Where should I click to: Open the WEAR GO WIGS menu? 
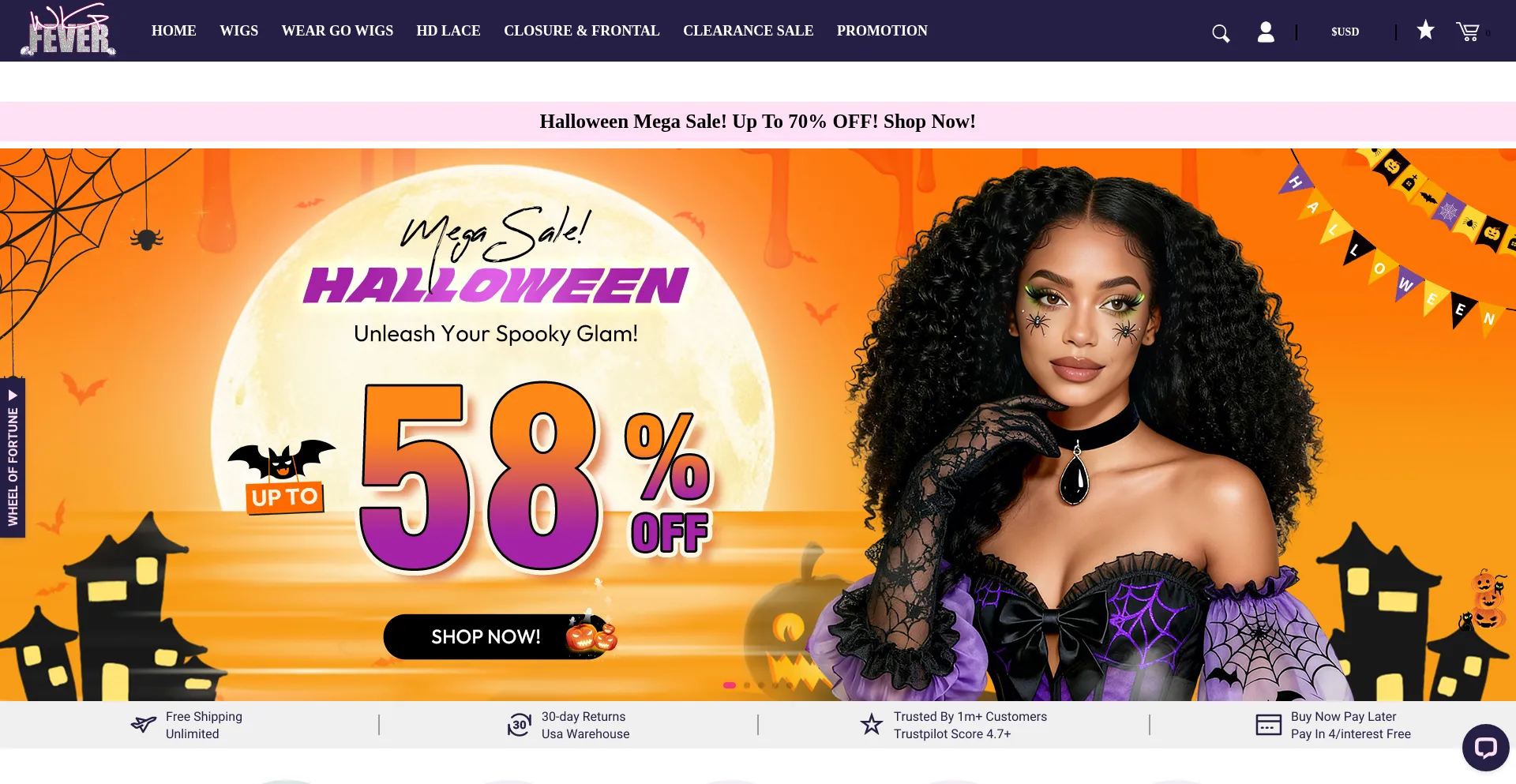pyautogui.click(x=337, y=31)
